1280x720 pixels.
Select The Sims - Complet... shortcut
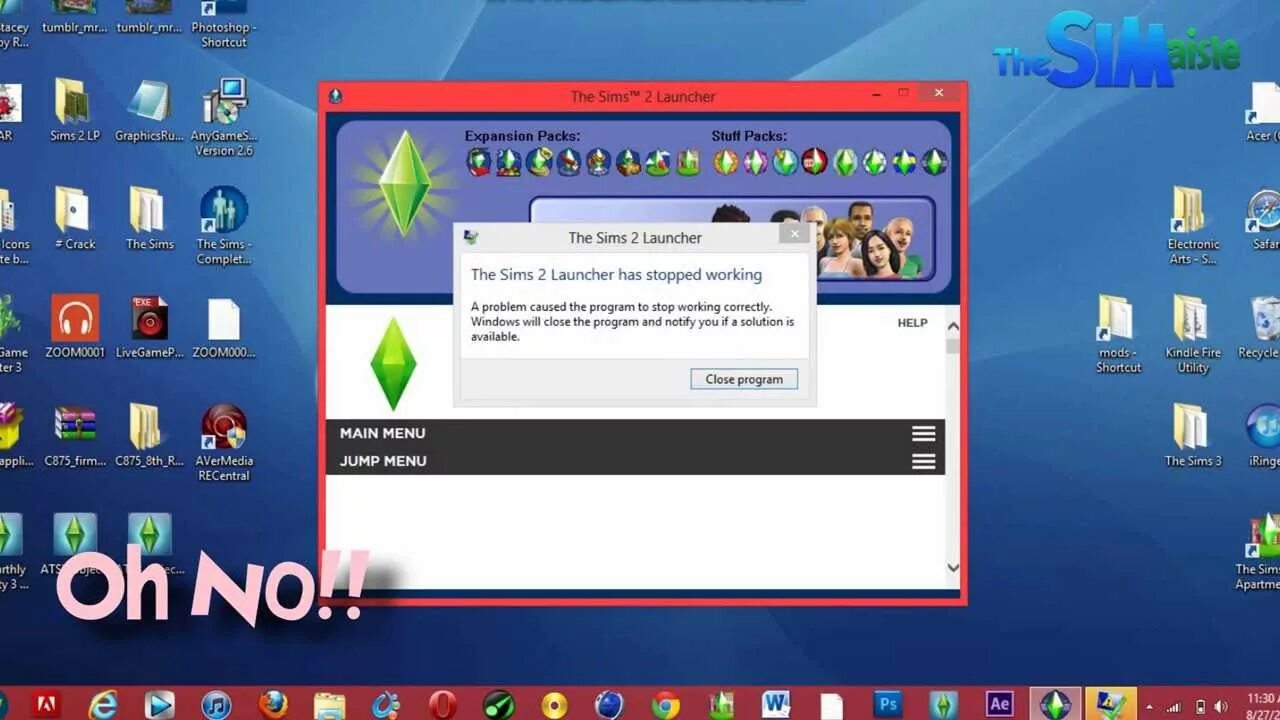[224, 225]
